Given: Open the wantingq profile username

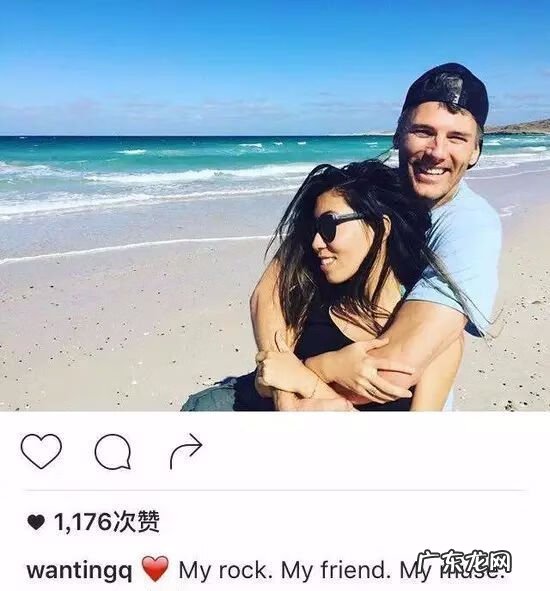Looking at the screenshot, I should pos(79,571).
